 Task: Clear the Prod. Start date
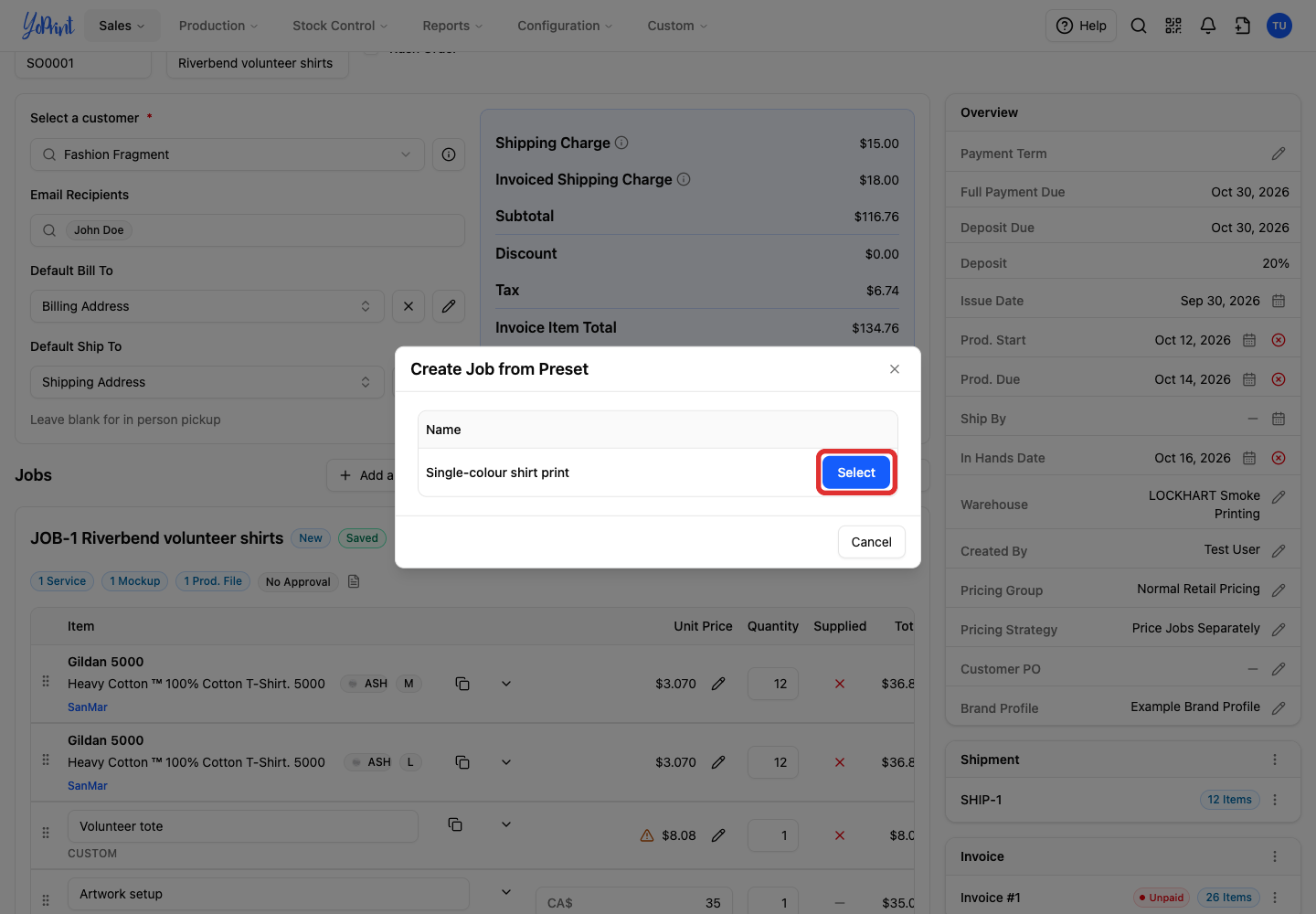click(1279, 340)
